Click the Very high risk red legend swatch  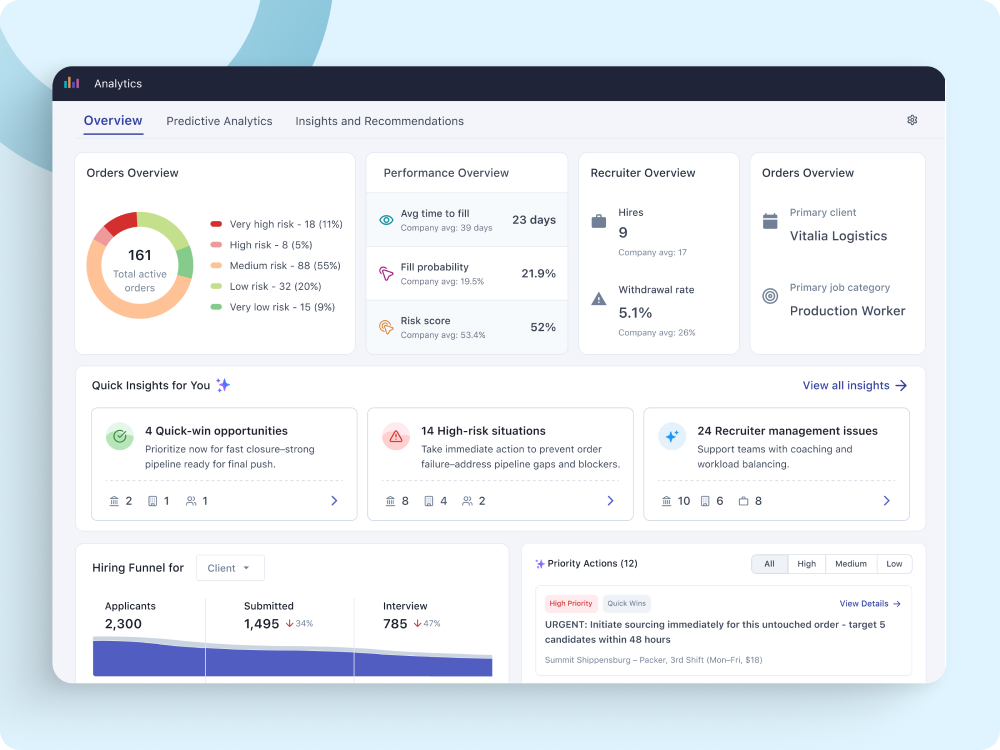(x=216, y=224)
